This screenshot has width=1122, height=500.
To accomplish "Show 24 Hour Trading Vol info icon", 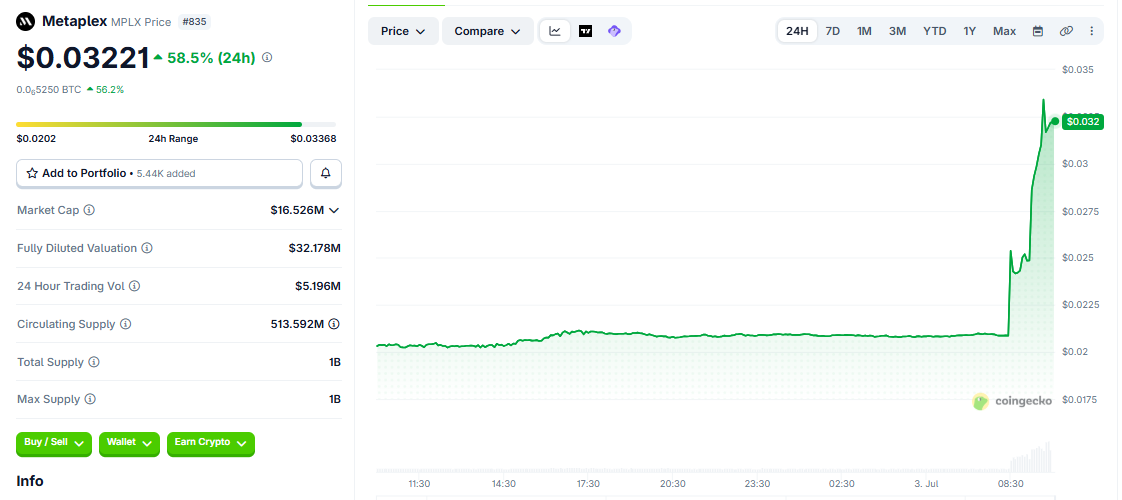I will pos(135,286).
